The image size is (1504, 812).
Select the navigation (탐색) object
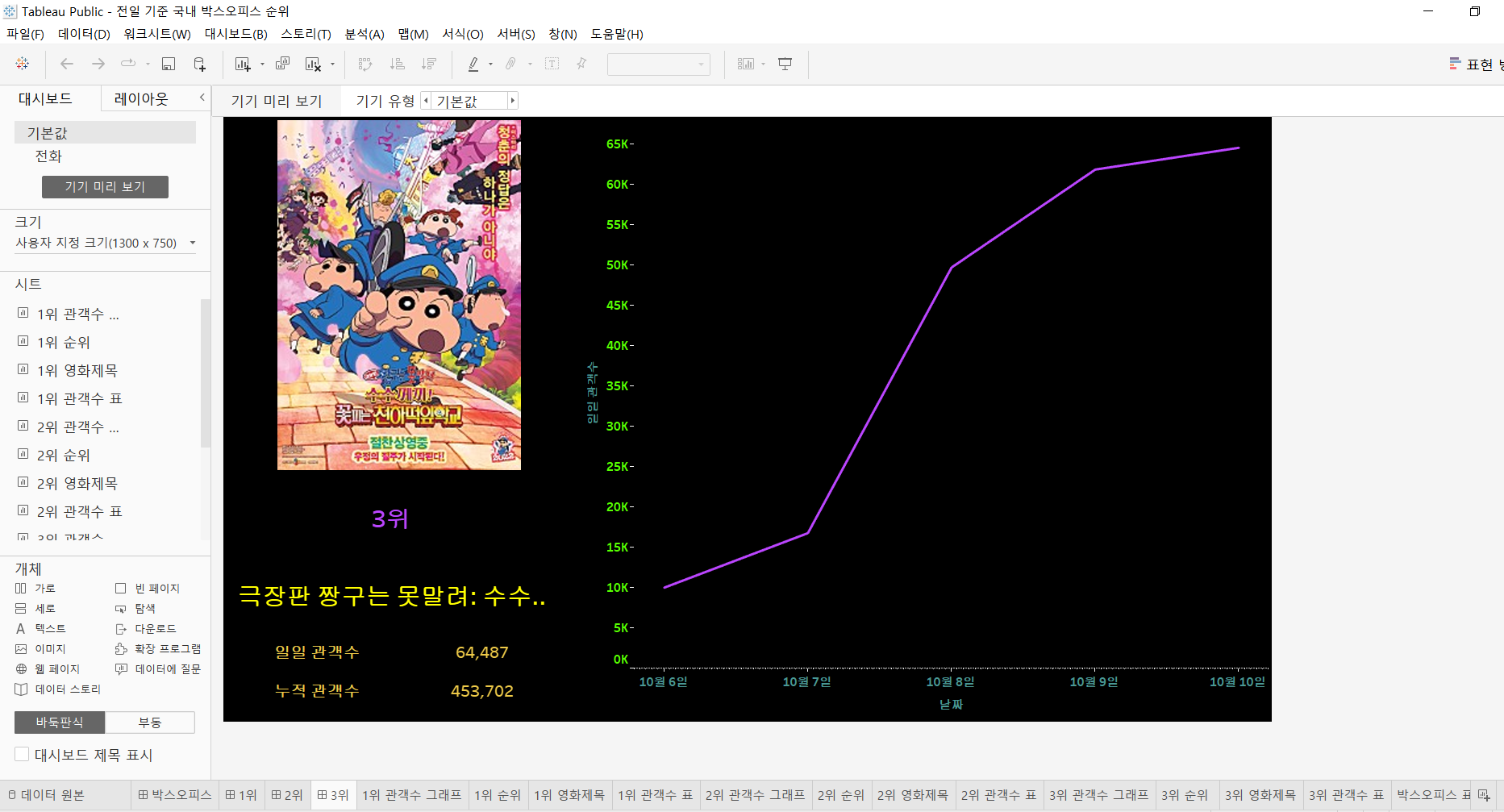coord(135,609)
